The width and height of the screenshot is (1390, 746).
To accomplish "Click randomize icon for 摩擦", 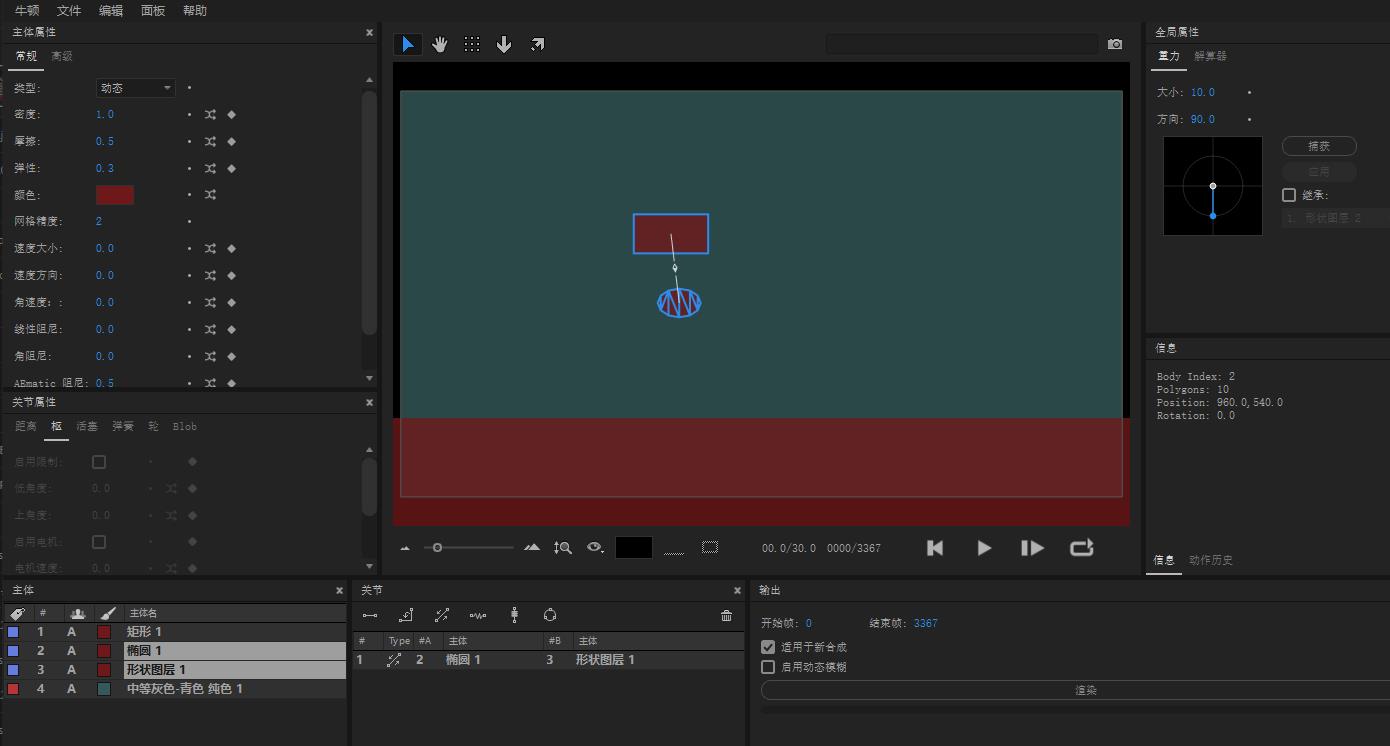I will click(210, 142).
